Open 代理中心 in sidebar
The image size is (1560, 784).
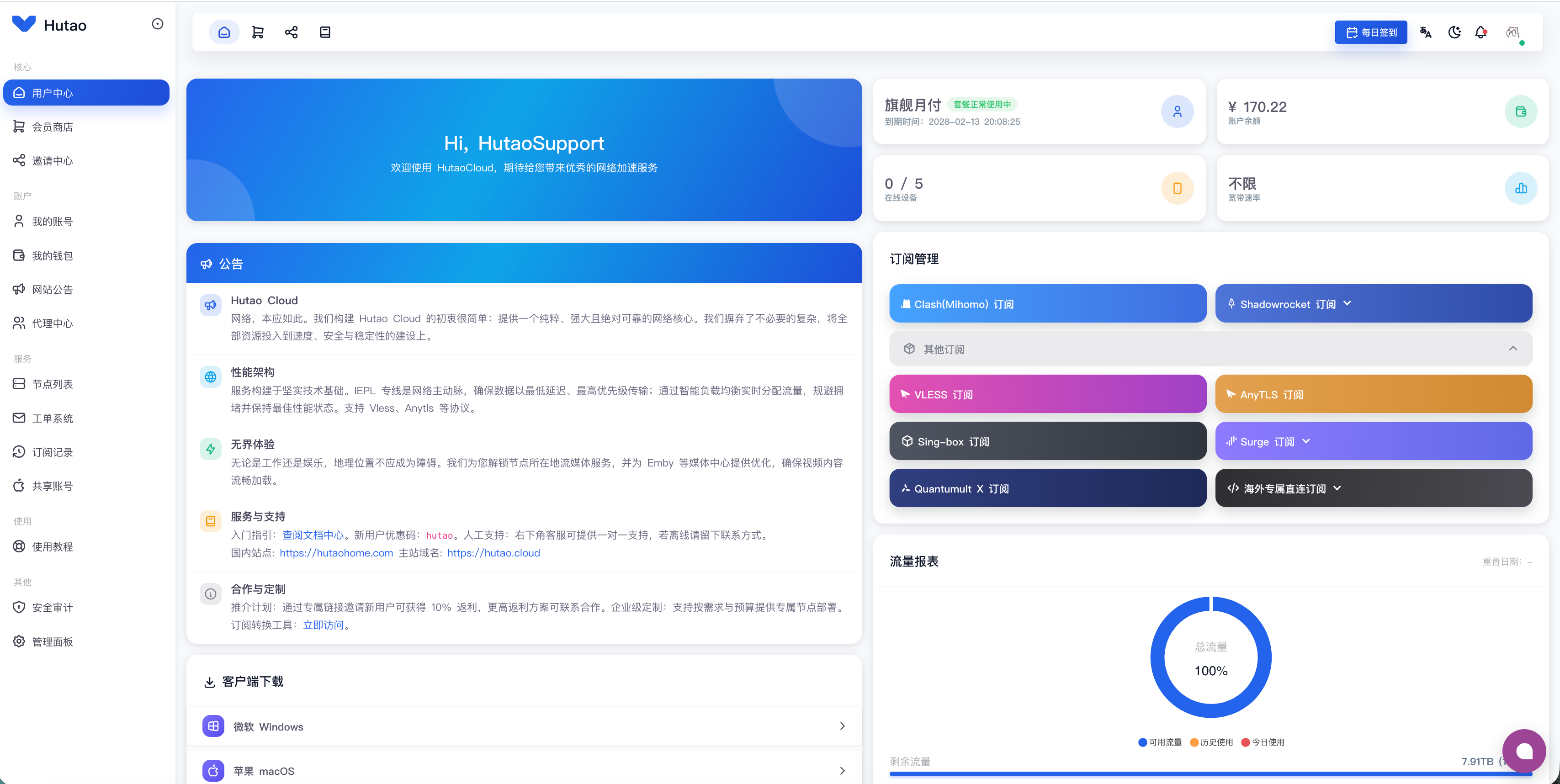pos(87,323)
